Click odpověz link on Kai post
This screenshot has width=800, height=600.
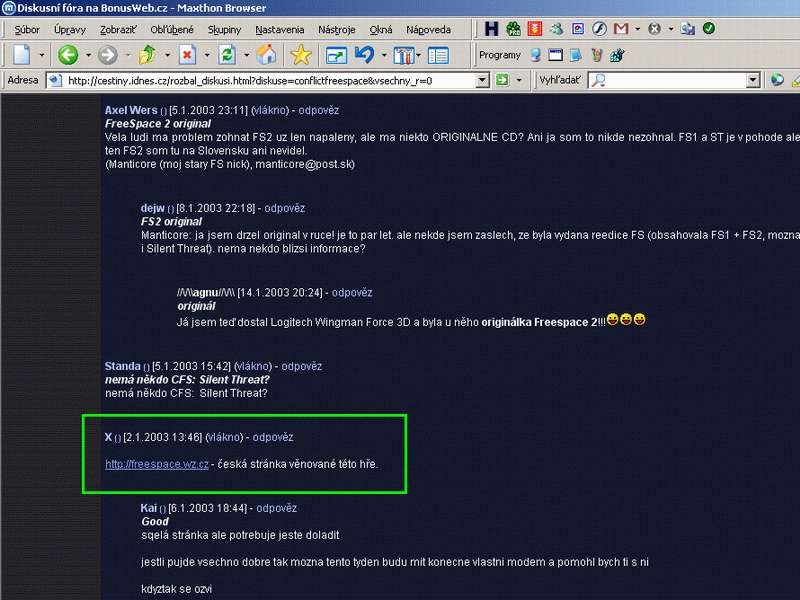click(x=277, y=508)
